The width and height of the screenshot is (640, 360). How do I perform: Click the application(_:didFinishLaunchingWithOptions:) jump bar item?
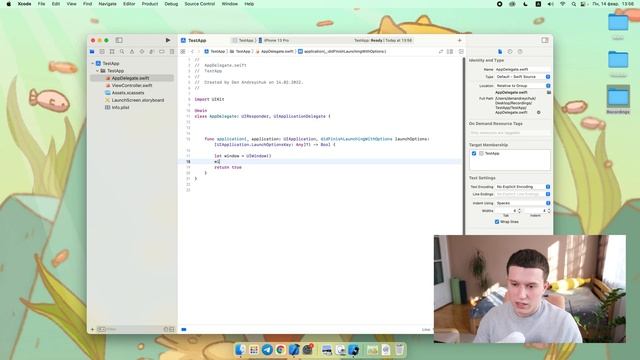(342, 51)
